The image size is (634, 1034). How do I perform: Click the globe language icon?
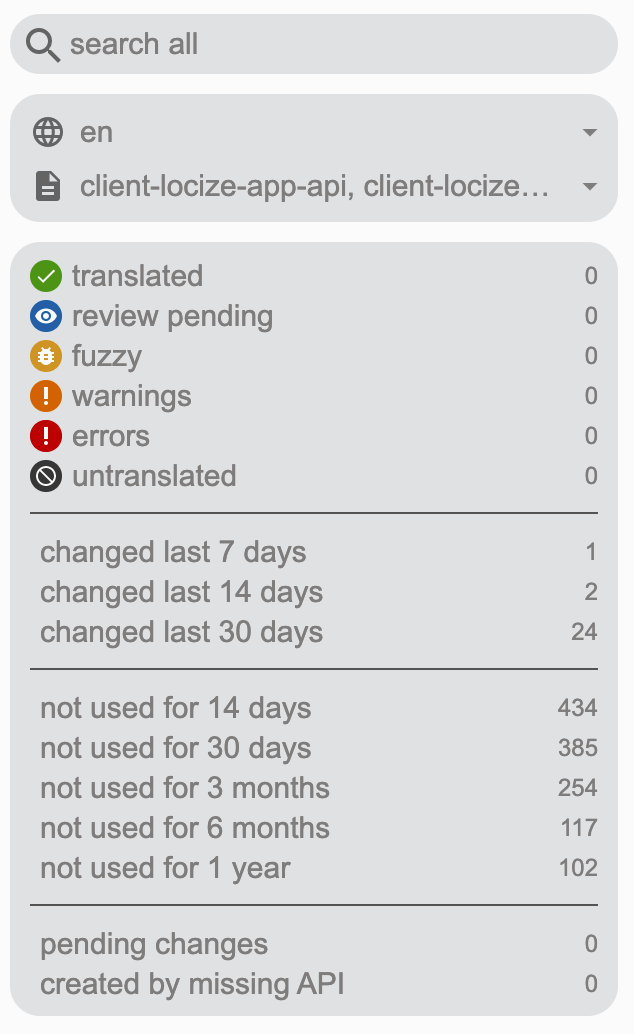[47, 132]
